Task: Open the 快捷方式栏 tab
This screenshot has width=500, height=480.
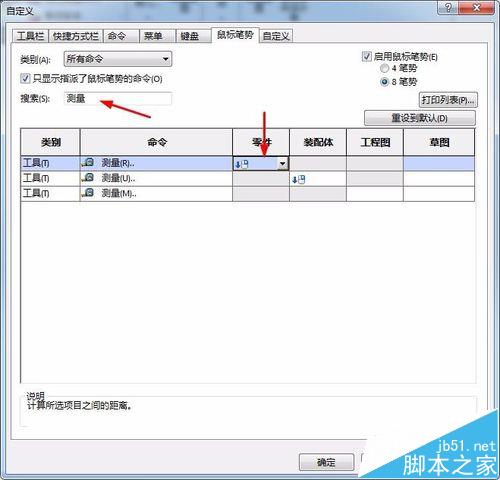Action: [76, 36]
